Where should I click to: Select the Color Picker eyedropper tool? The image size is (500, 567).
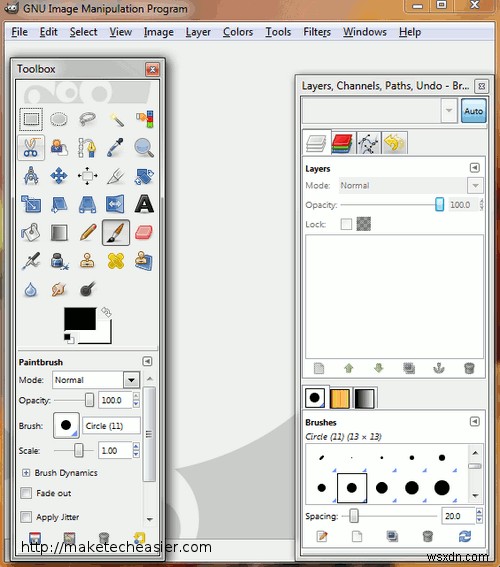(115, 148)
